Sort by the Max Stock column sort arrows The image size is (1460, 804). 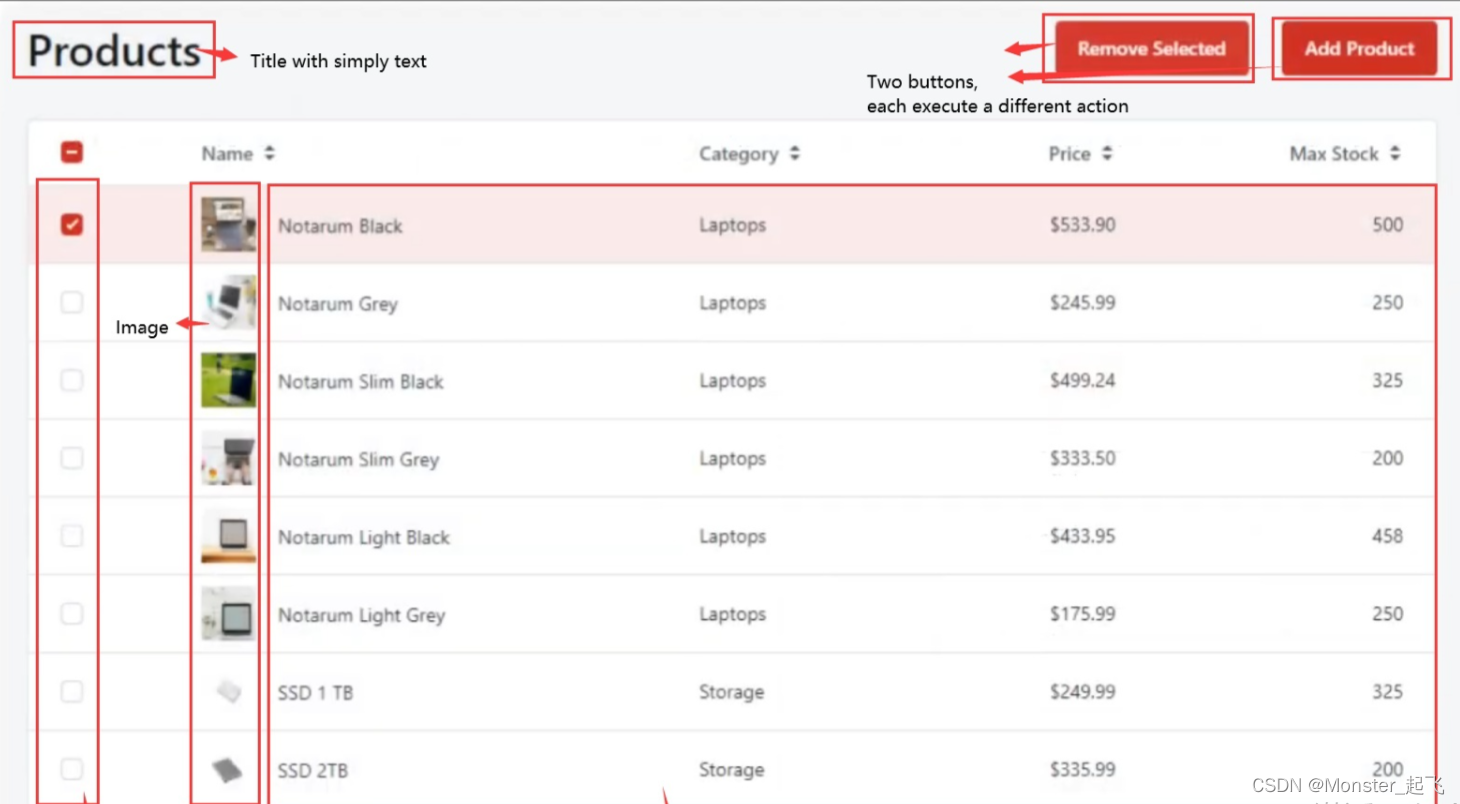pyautogui.click(x=1395, y=153)
